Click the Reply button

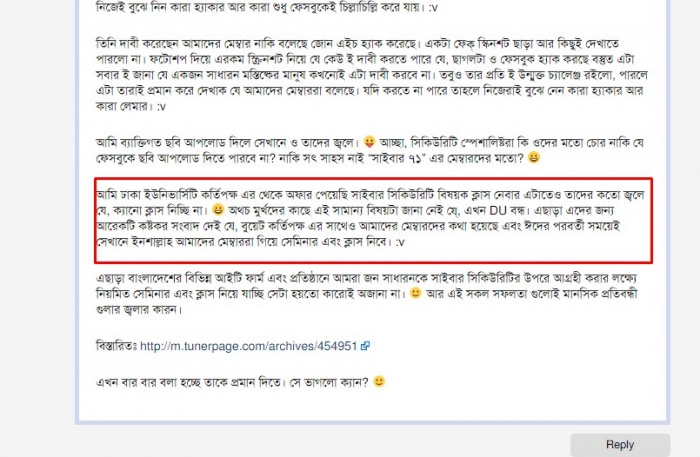point(620,445)
